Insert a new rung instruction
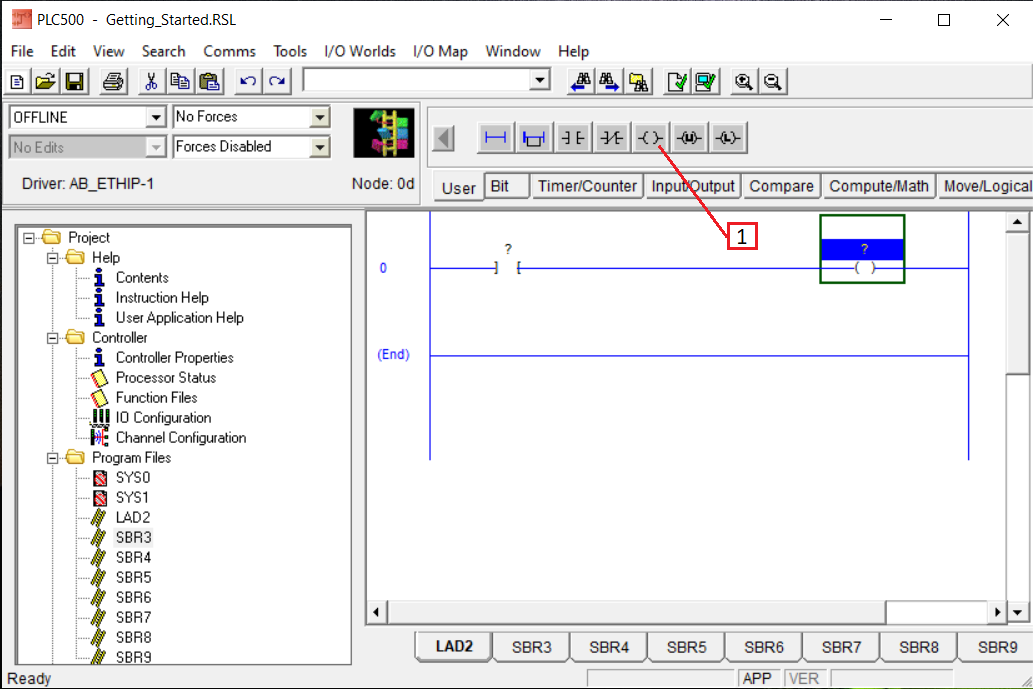 coord(495,138)
